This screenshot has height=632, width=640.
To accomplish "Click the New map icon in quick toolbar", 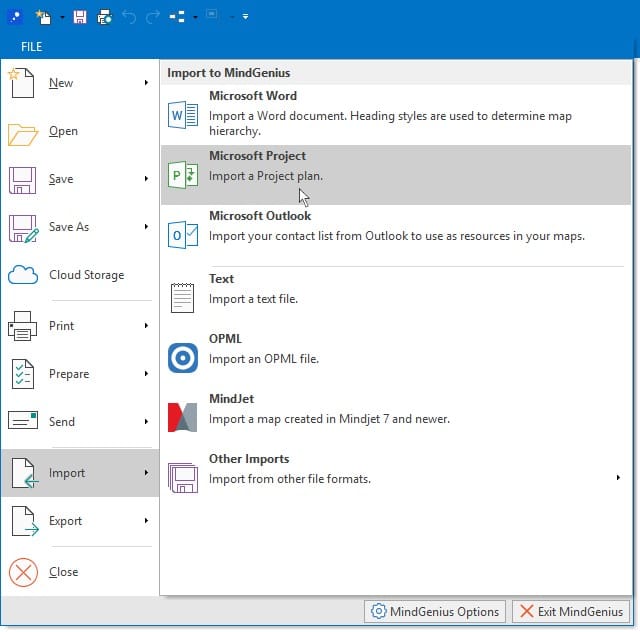I will pyautogui.click(x=43, y=17).
